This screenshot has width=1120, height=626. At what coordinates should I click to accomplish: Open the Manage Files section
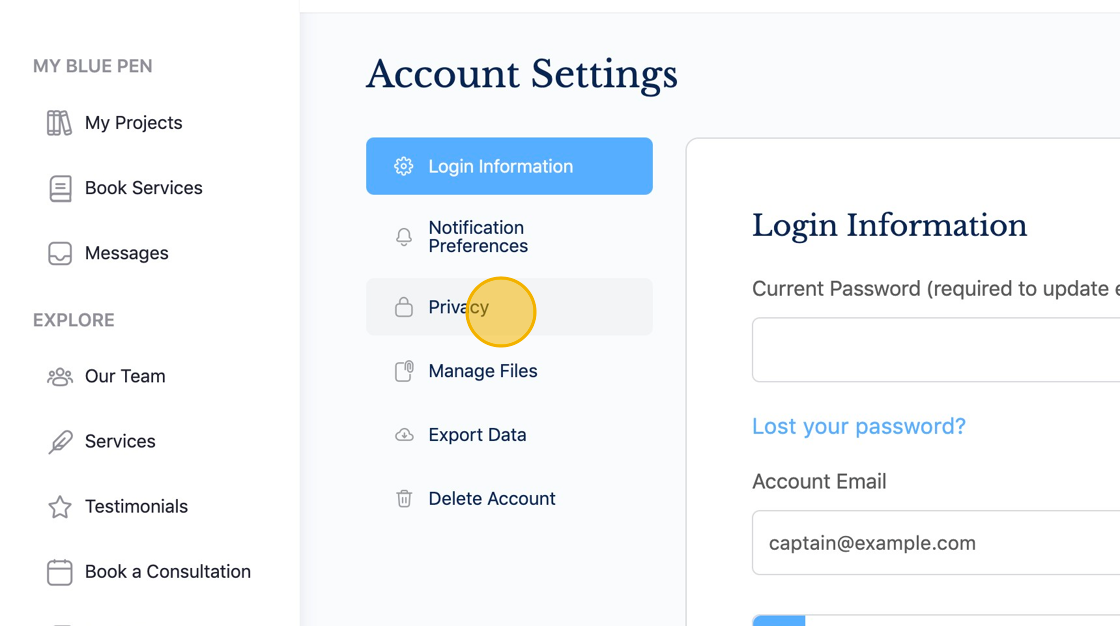(482, 371)
